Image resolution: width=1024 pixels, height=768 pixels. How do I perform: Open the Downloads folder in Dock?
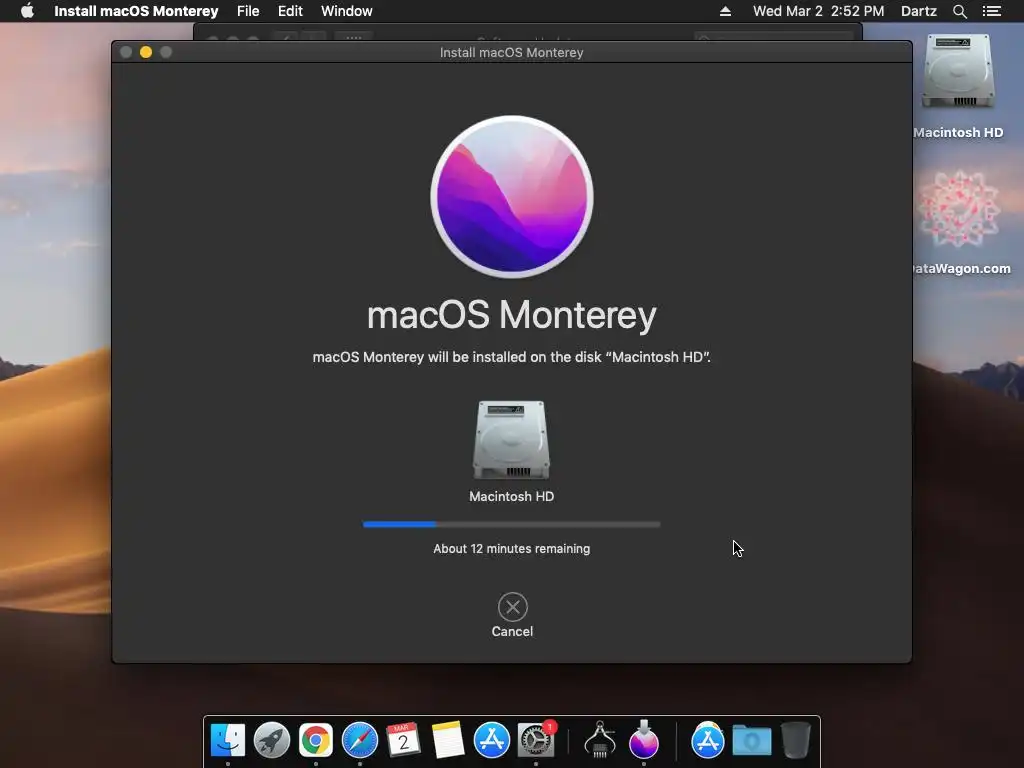tap(752, 740)
